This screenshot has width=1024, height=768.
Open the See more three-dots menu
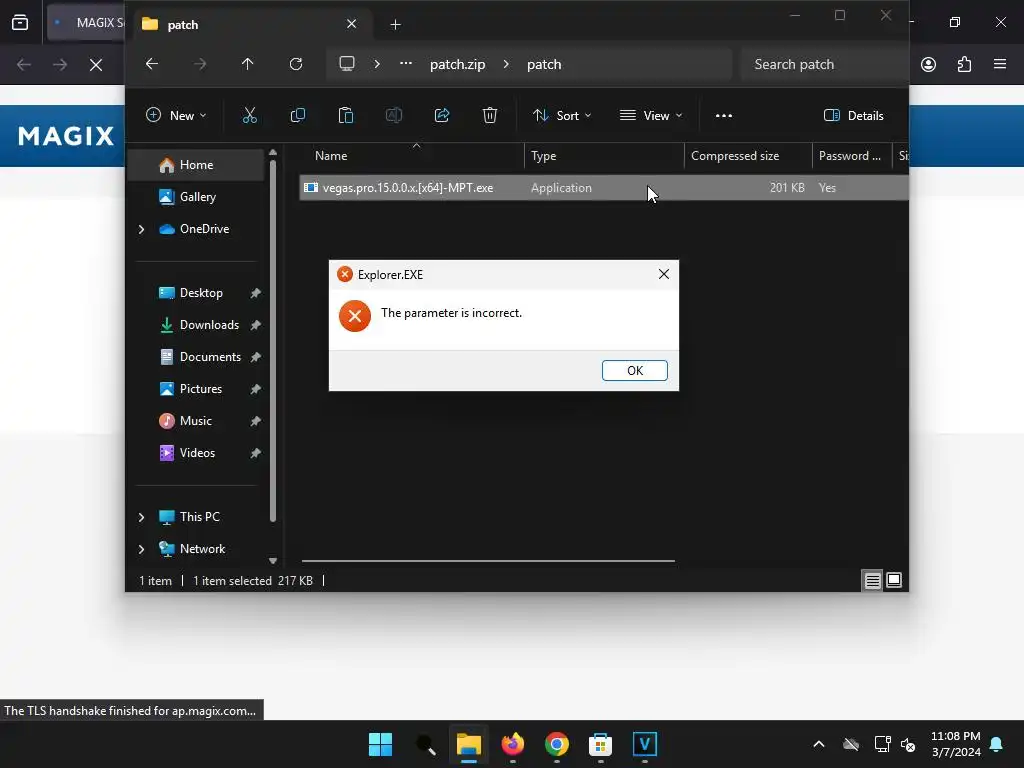[x=724, y=116]
